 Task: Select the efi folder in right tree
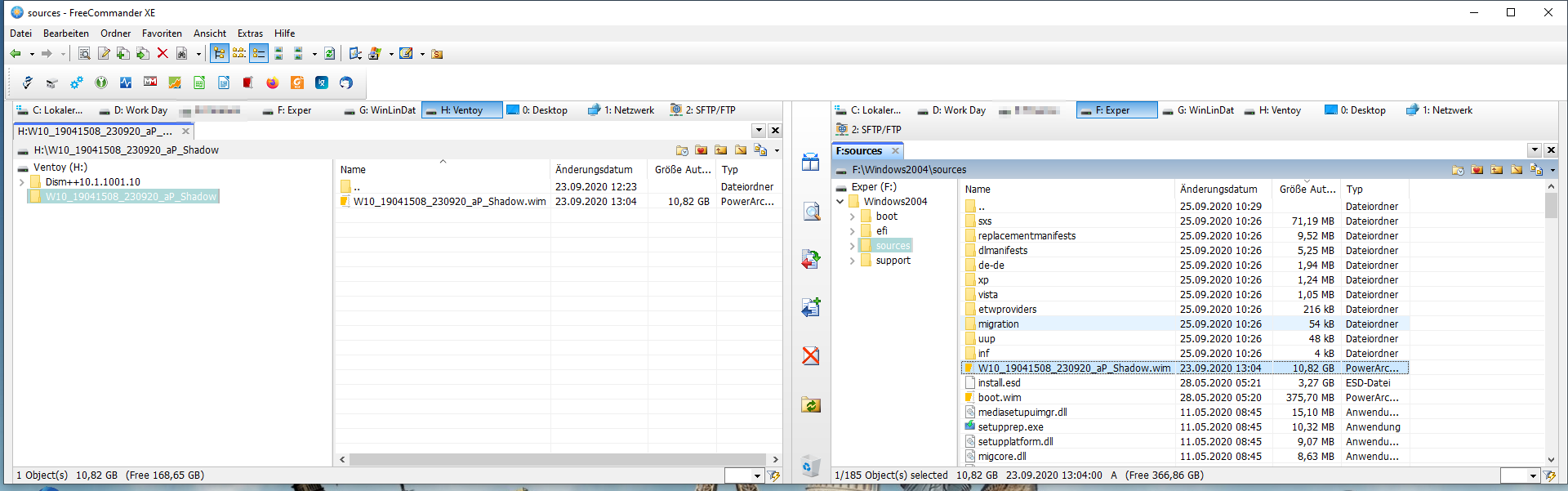point(881,231)
